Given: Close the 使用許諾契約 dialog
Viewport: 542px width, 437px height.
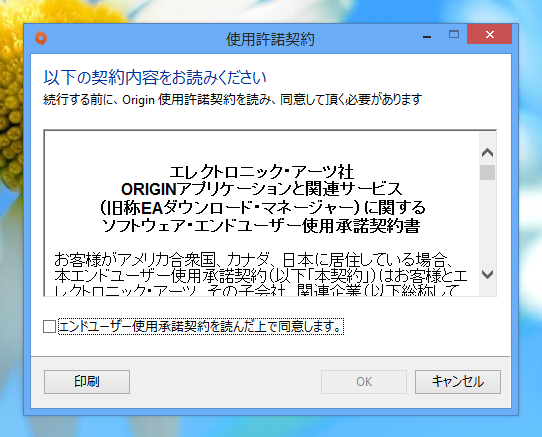Looking at the screenshot, I should (489, 35).
